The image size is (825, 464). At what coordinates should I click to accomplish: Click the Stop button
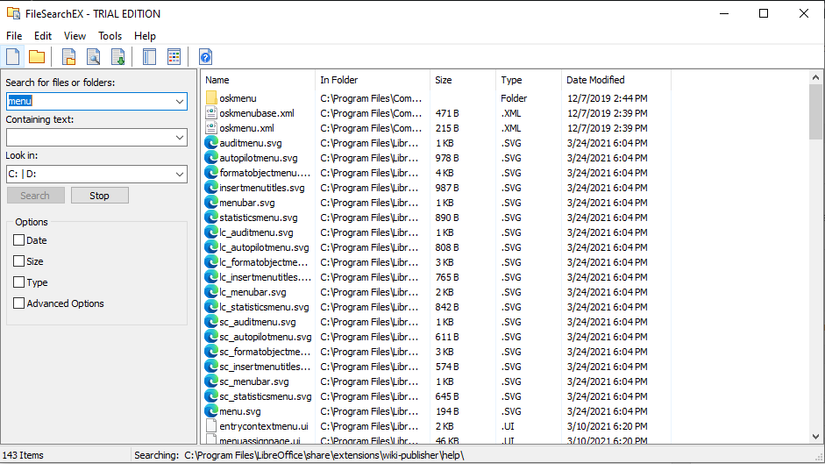[x=99, y=195]
